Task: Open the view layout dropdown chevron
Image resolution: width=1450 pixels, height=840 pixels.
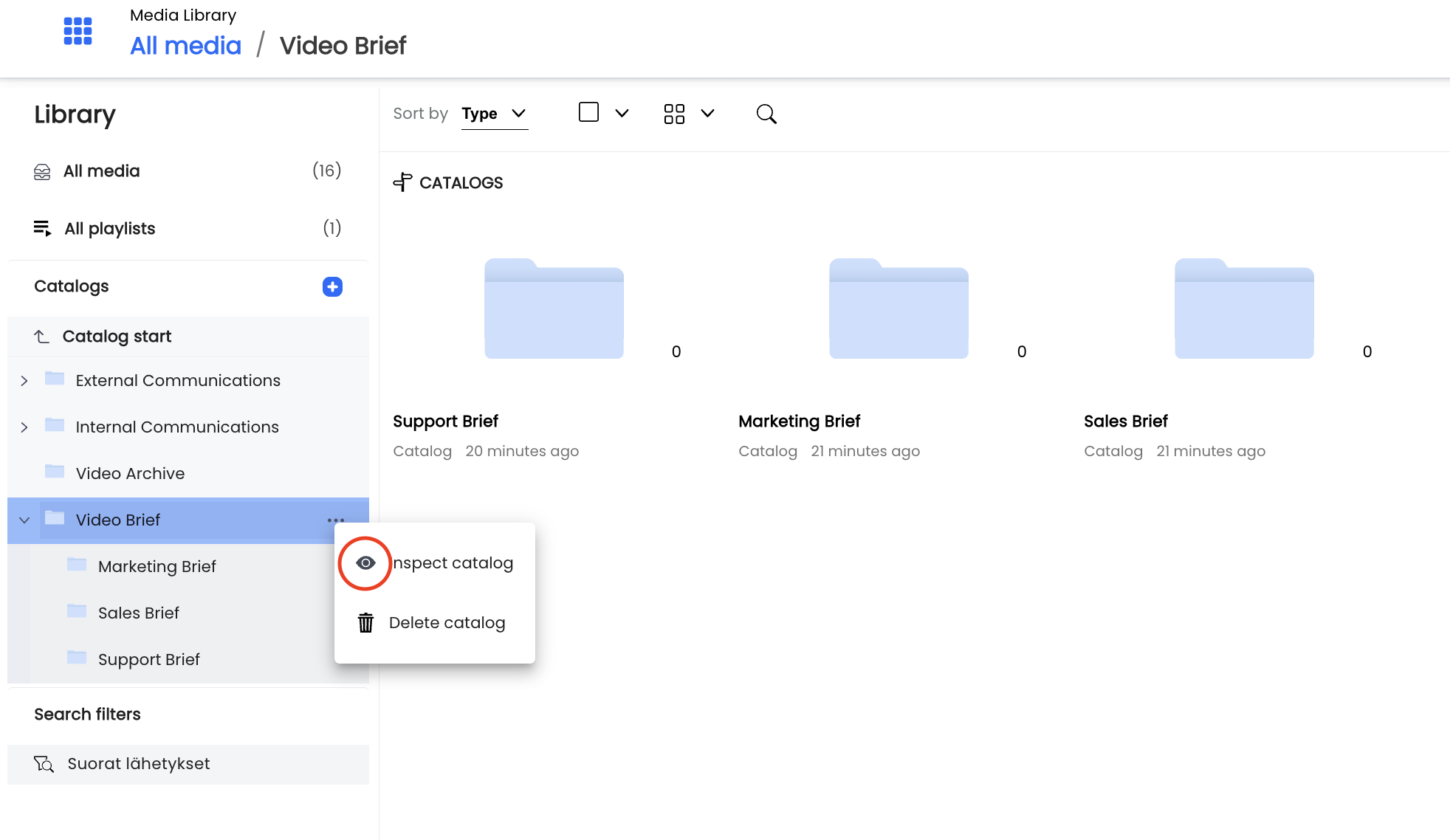Action: (707, 113)
